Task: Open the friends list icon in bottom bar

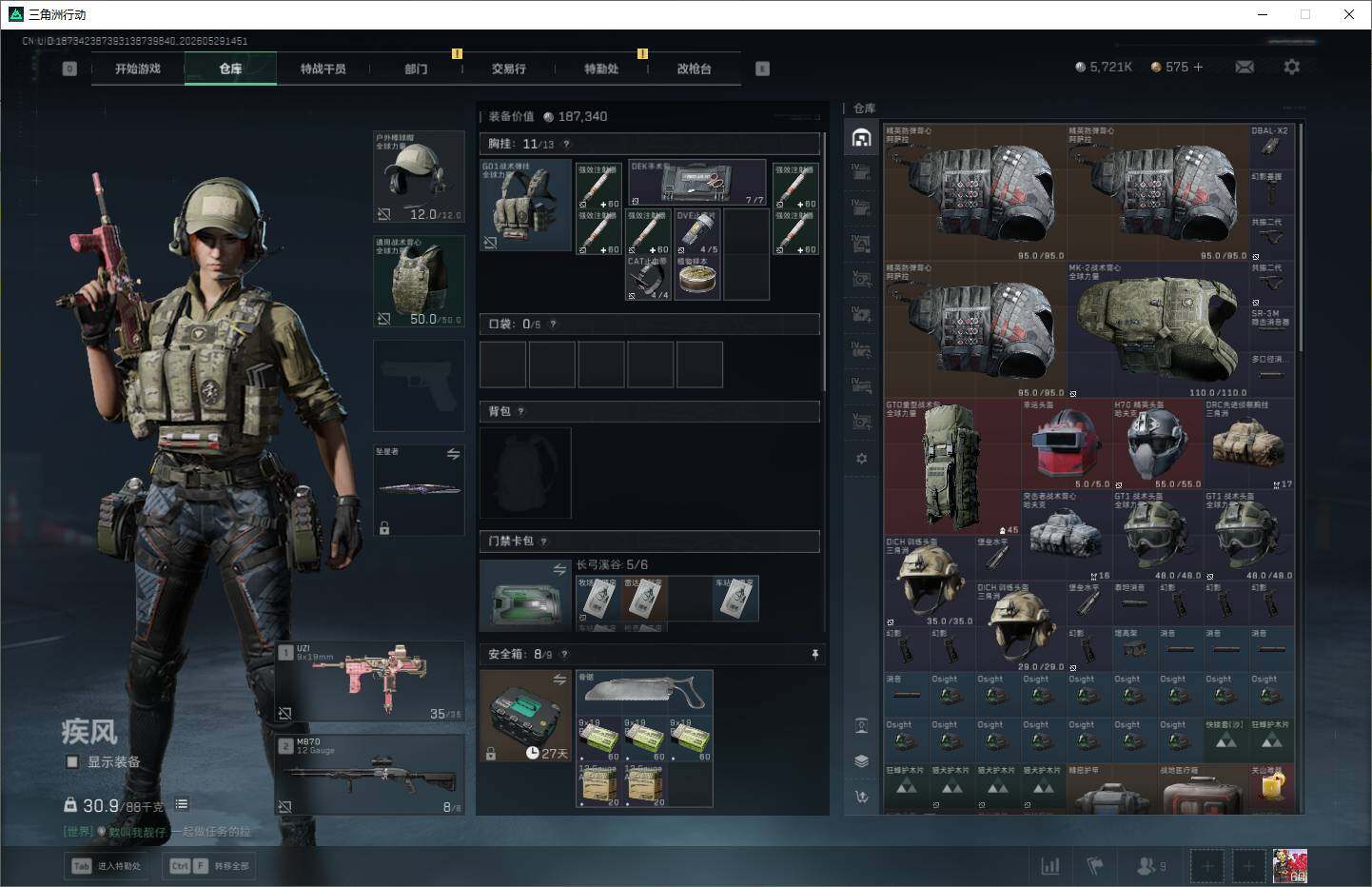Action: 1150,866
